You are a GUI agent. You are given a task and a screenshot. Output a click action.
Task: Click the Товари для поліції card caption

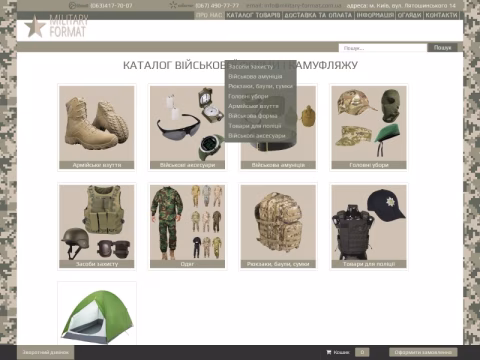[x=369, y=264]
